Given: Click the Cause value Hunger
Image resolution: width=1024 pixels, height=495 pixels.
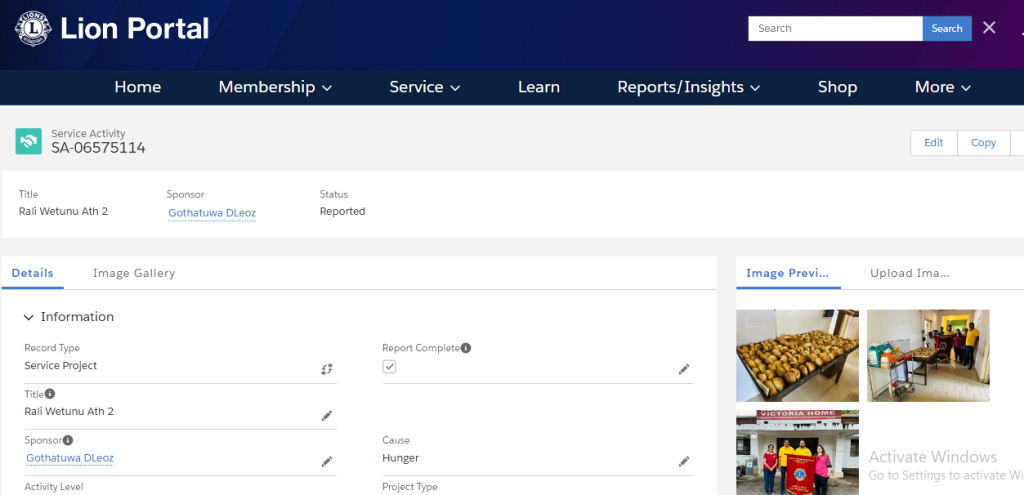Looking at the screenshot, I should pyautogui.click(x=400, y=458).
